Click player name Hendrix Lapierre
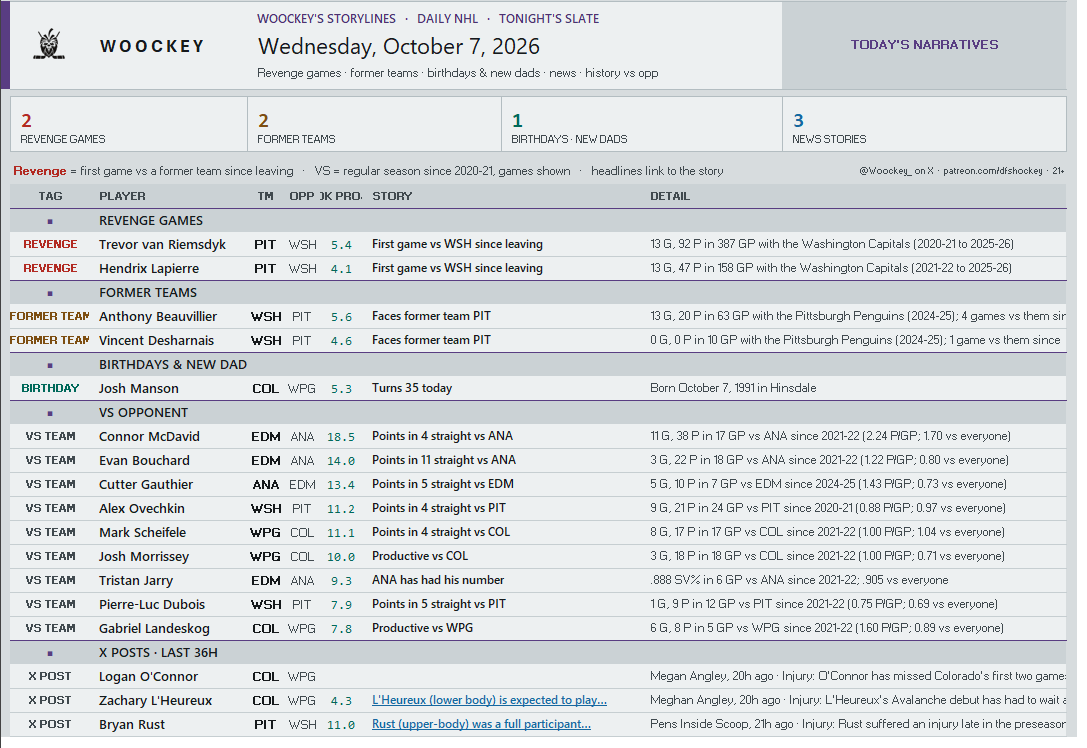Image resolution: width=1087 pixels, height=748 pixels. coord(149,268)
